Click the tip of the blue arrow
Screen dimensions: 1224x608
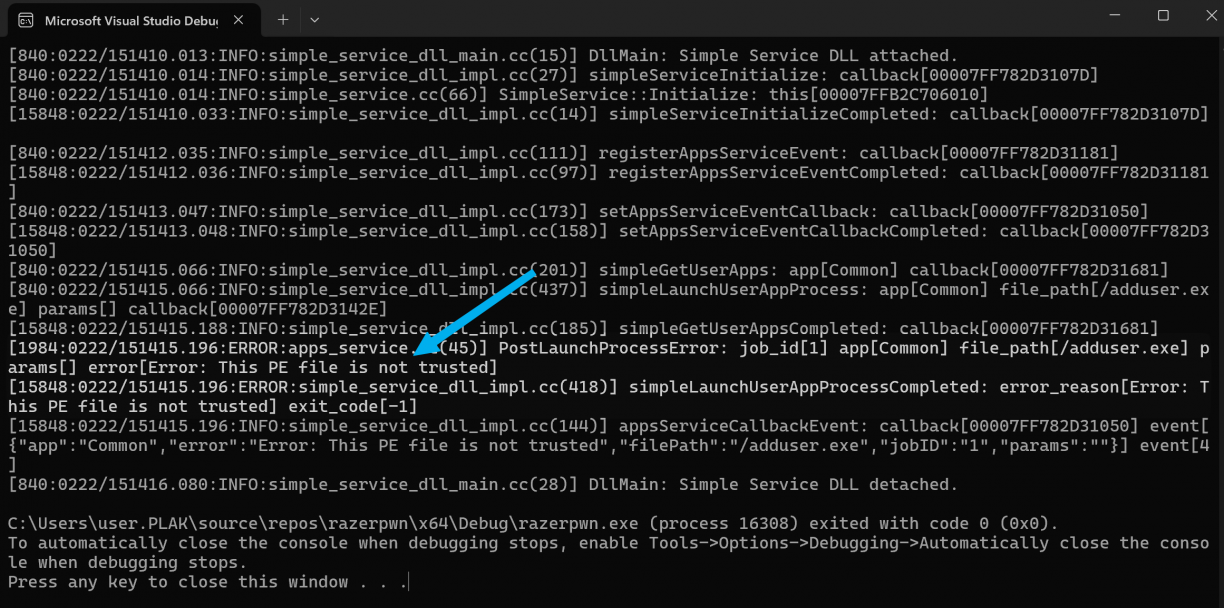pyautogui.click(x=418, y=351)
